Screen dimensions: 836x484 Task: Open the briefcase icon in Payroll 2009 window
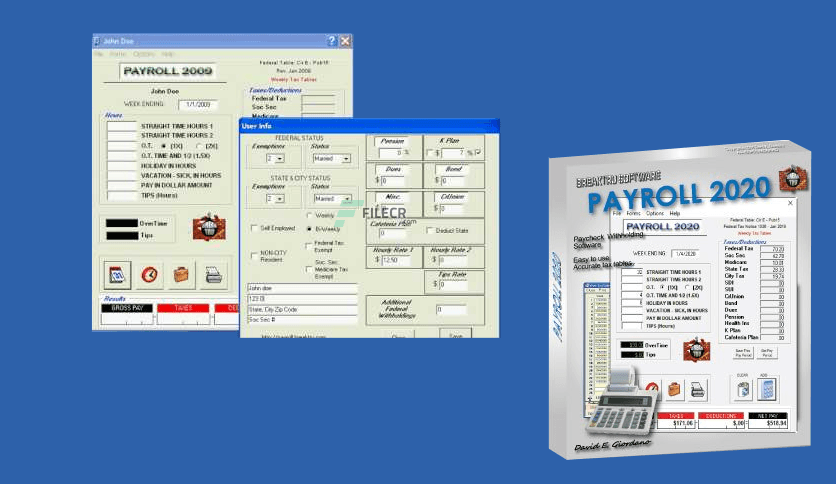tap(181, 275)
